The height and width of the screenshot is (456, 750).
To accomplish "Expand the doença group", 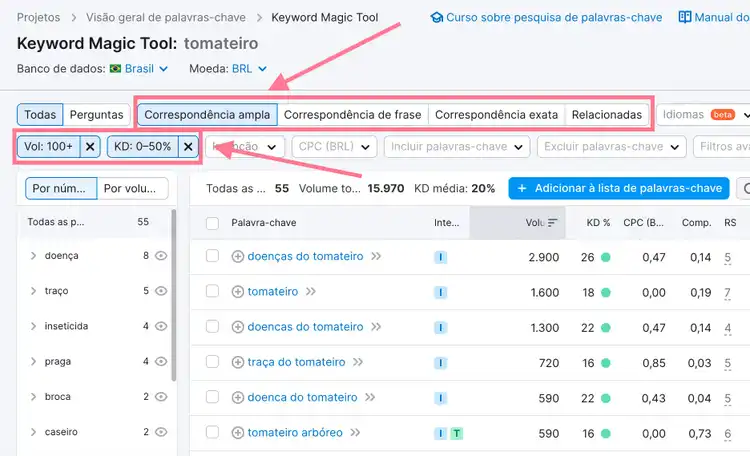I will tap(33, 256).
